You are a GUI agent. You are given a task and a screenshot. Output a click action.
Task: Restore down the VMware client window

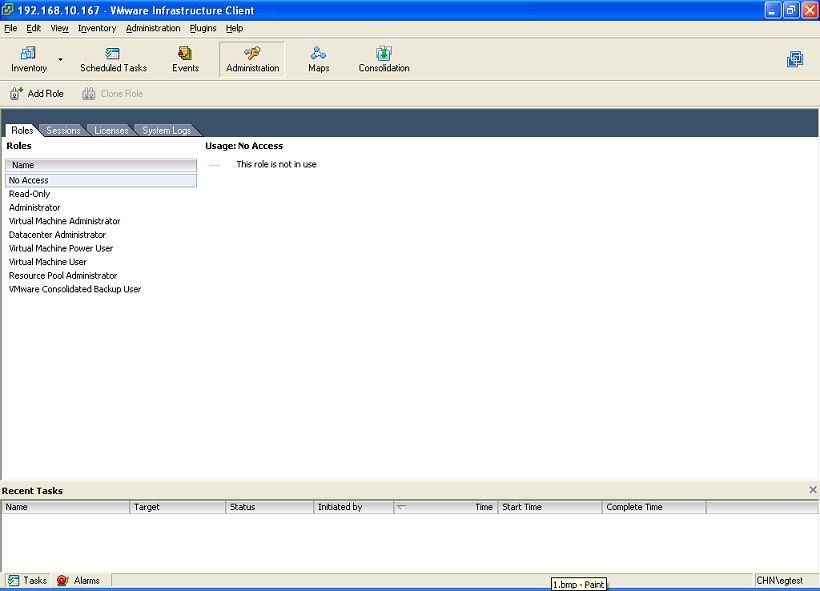[791, 10]
